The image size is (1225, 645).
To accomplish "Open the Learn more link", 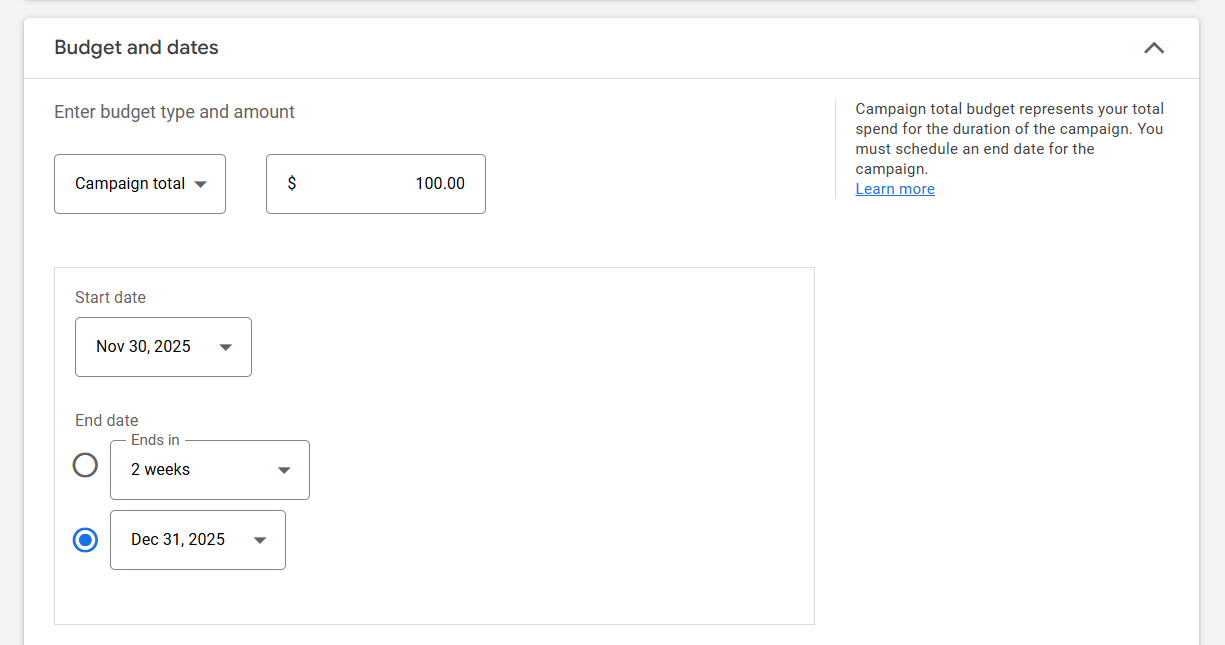I will click(895, 189).
